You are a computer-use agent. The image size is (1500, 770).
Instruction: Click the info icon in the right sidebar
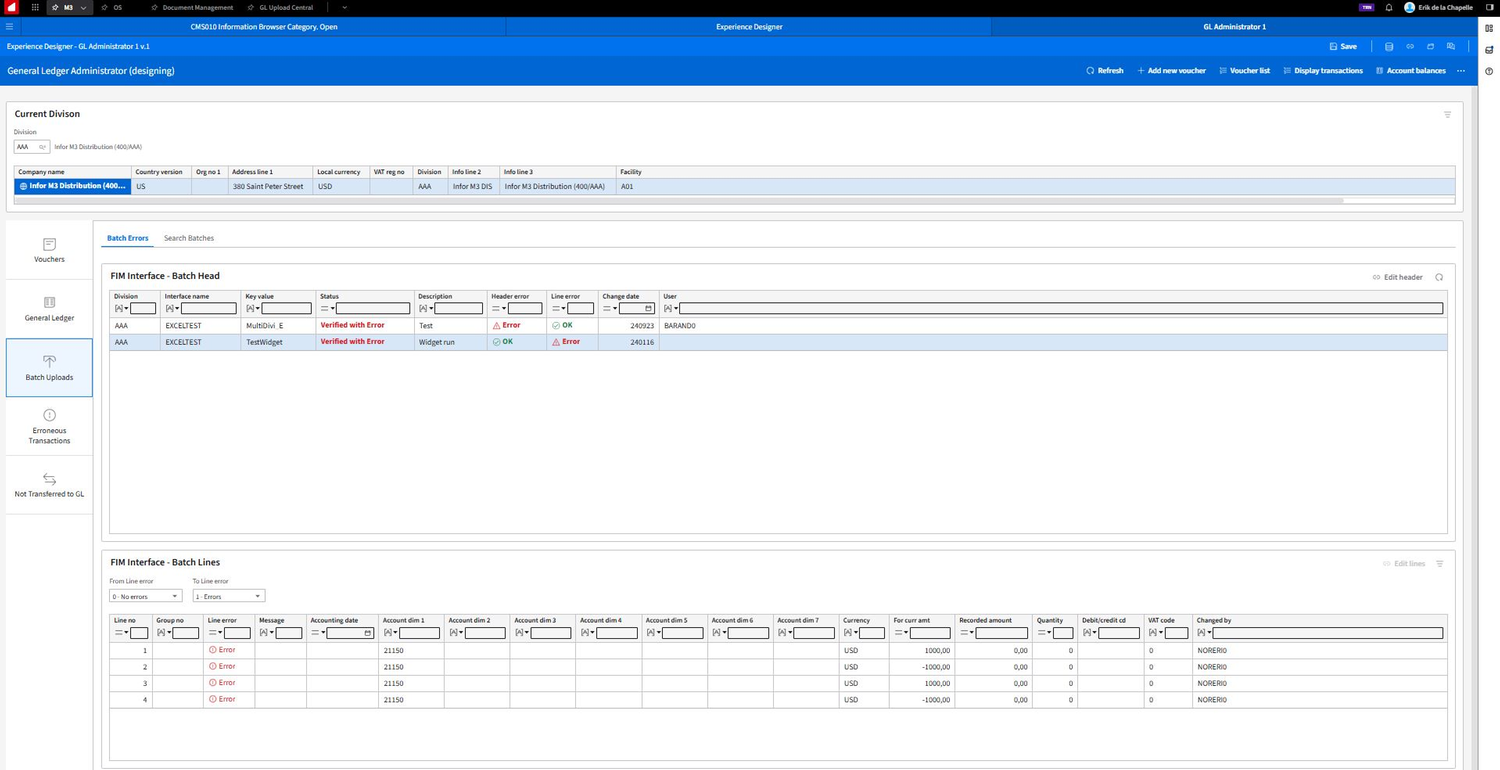1489,71
